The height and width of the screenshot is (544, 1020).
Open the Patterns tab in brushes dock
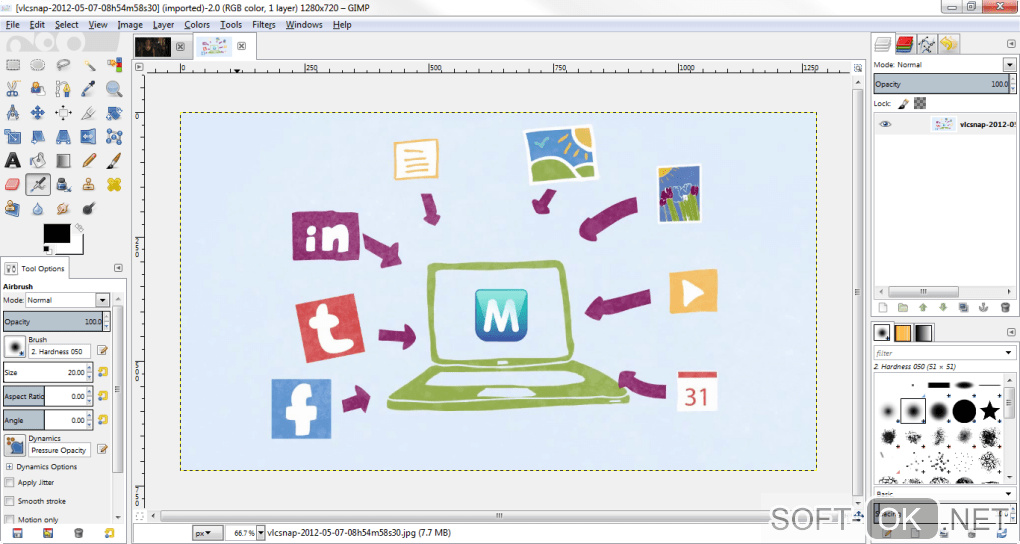[x=903, y=333]
